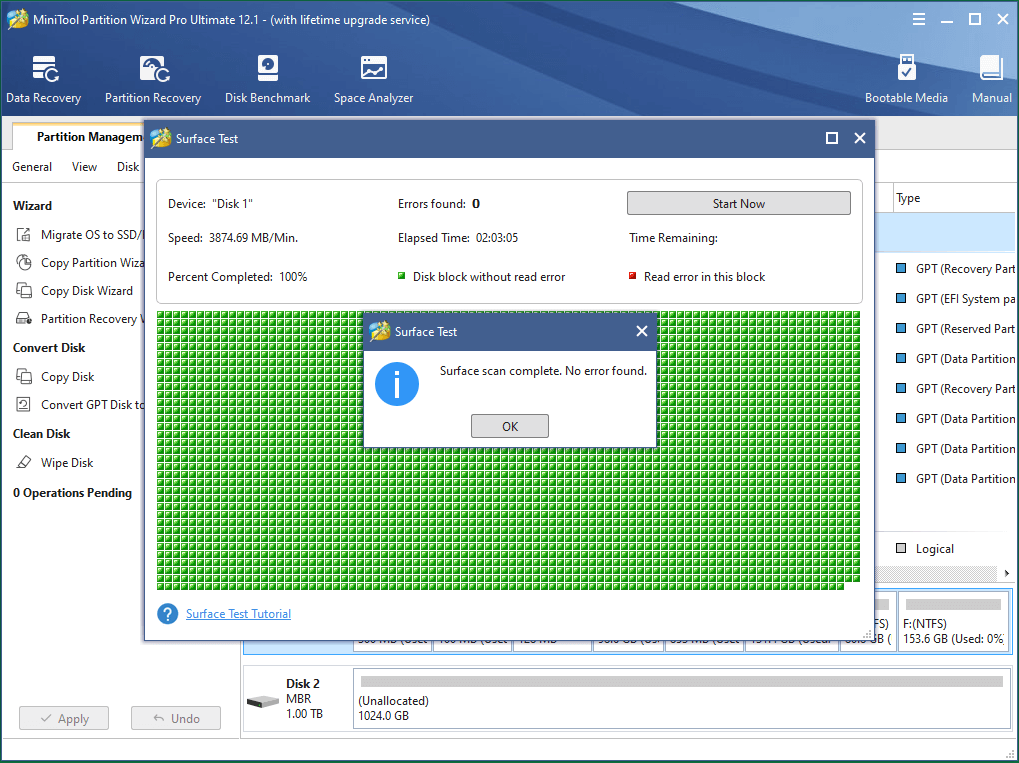
Task: Click the Convert GPT Disk icon
Action: point(23,404)
